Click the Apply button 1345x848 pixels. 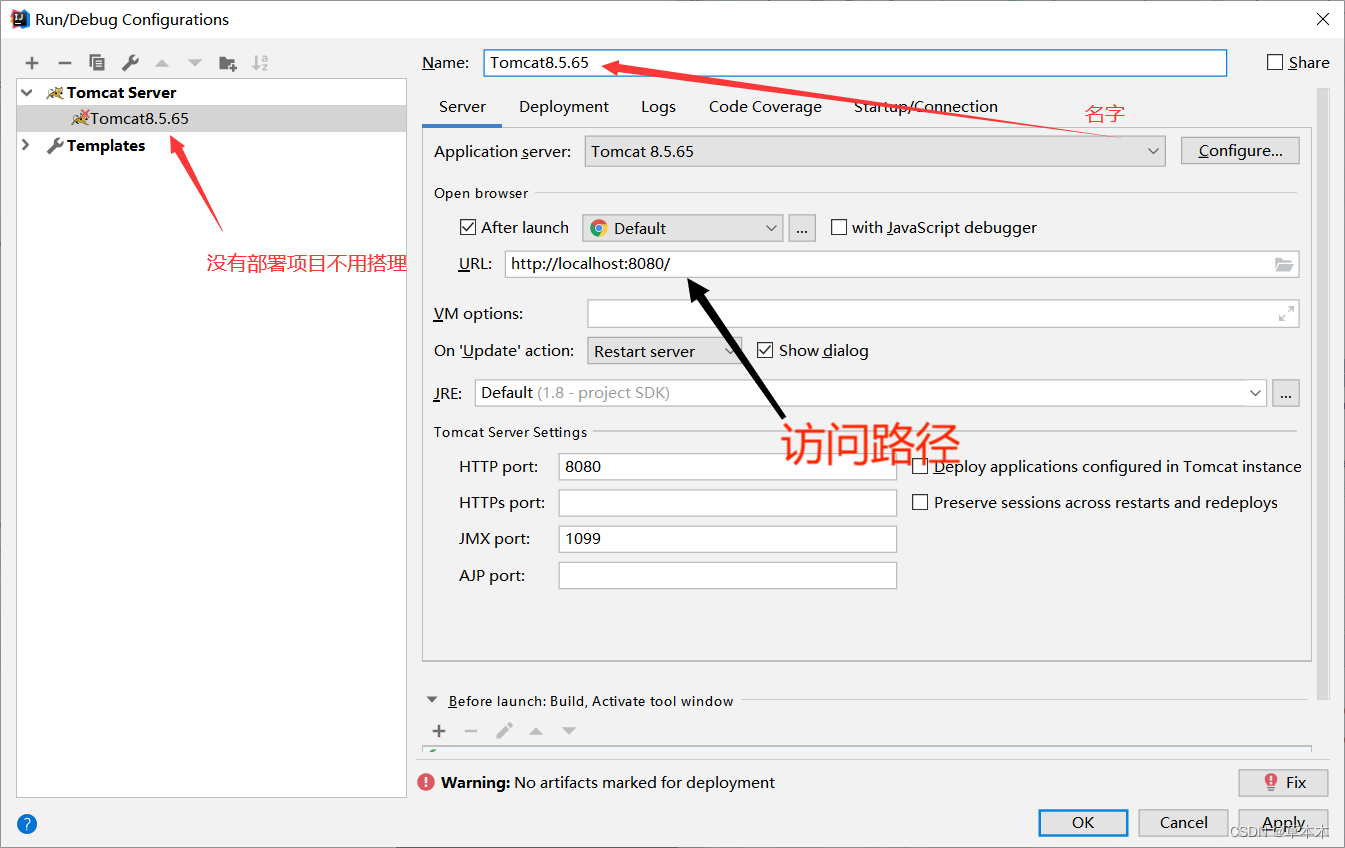(1283, 822)
